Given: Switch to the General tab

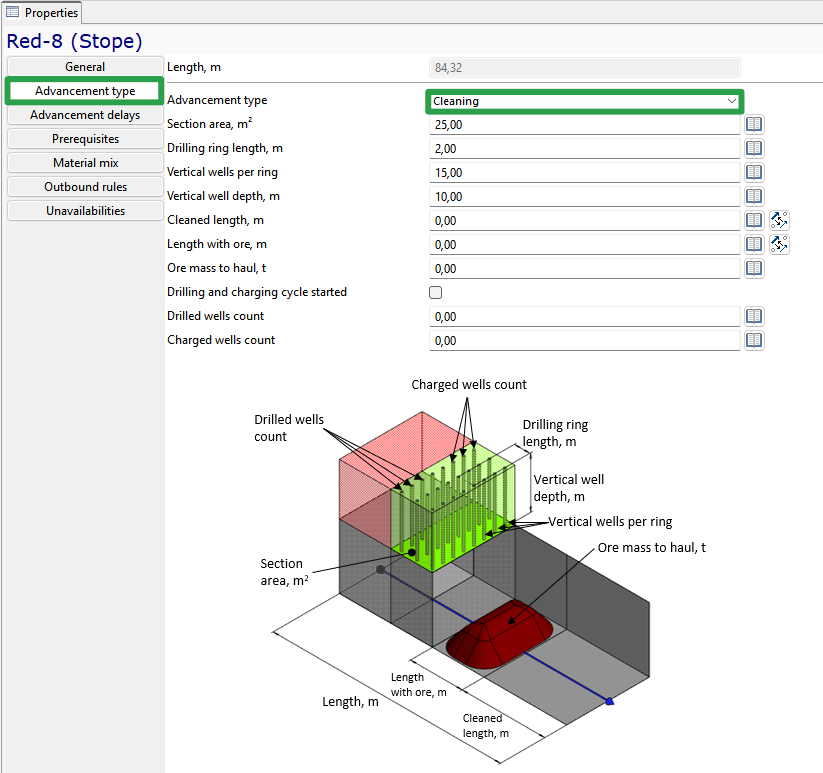Looking at the screenshot, I should click(85, 67).
